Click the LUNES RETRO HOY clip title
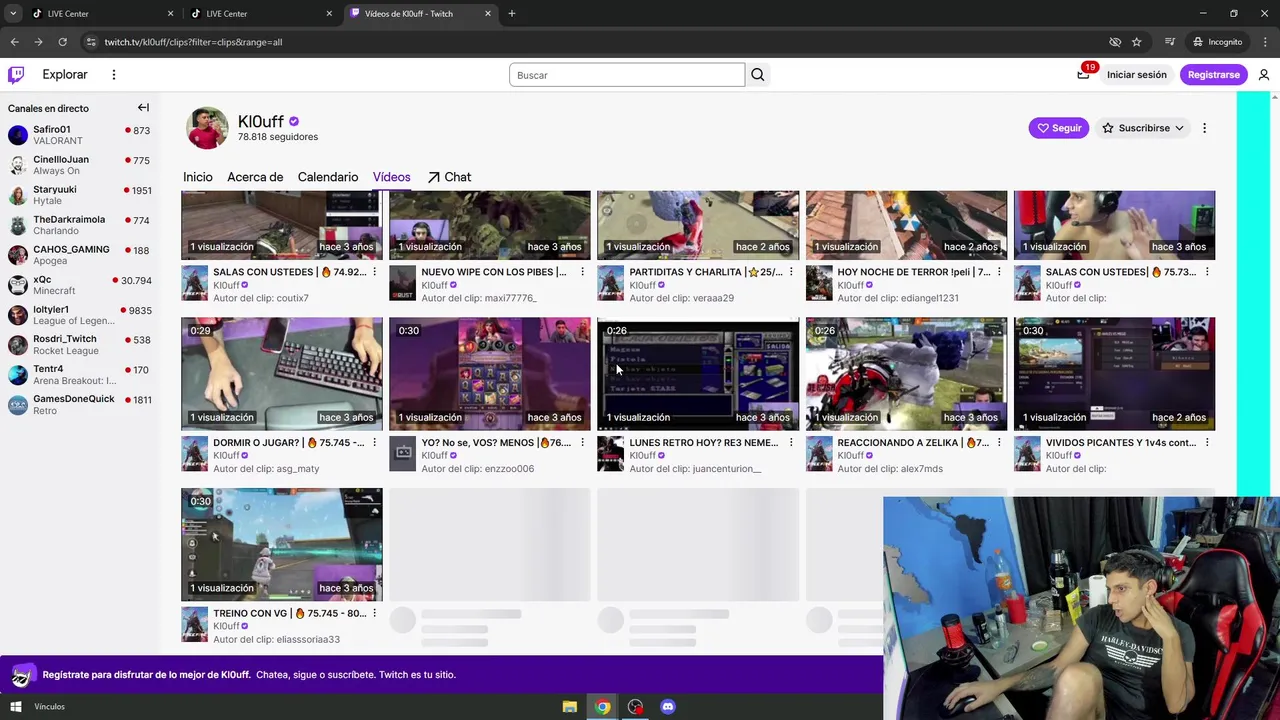Image resolution: width=1280 pixels, height=720 pixels. (x=704, y=443)
